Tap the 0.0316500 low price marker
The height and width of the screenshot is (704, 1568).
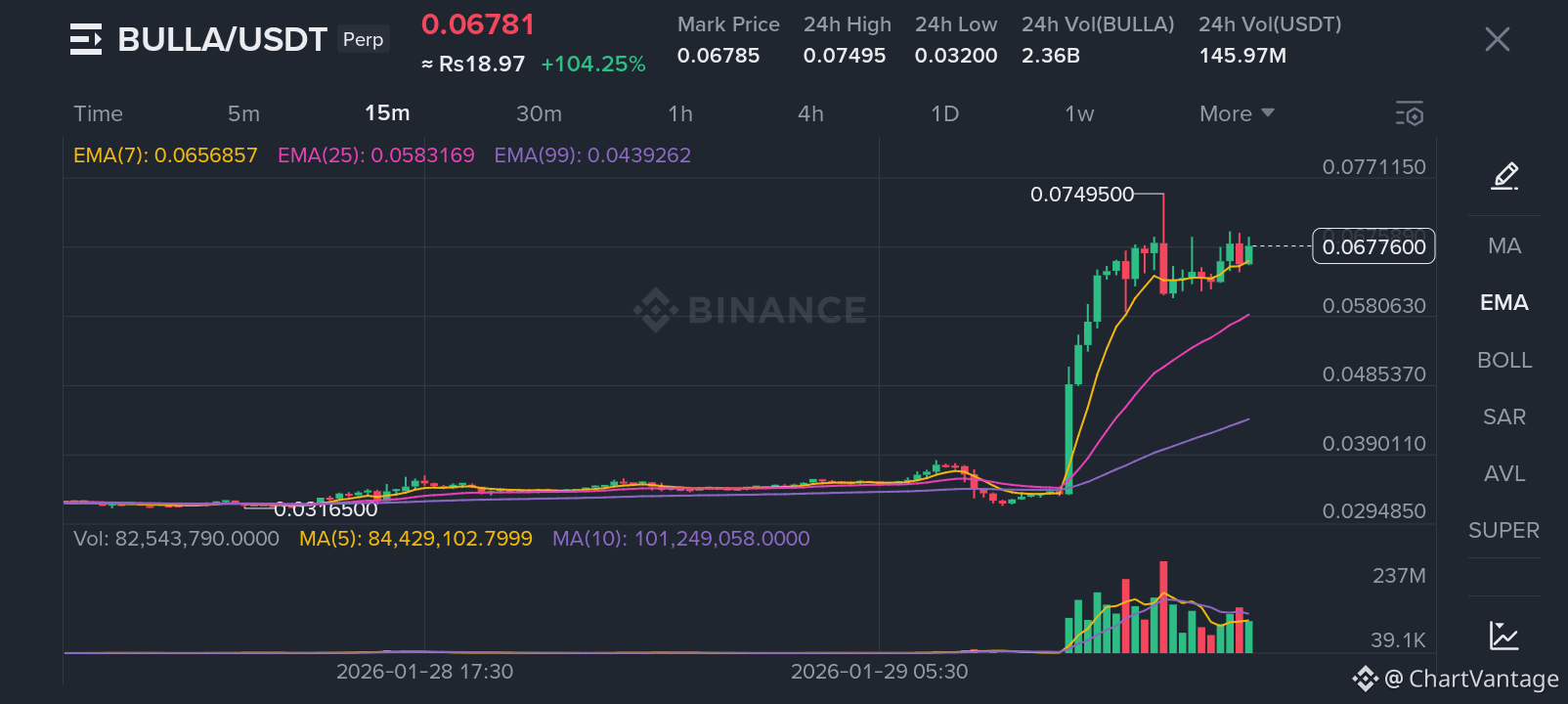[x=326, y=509]
